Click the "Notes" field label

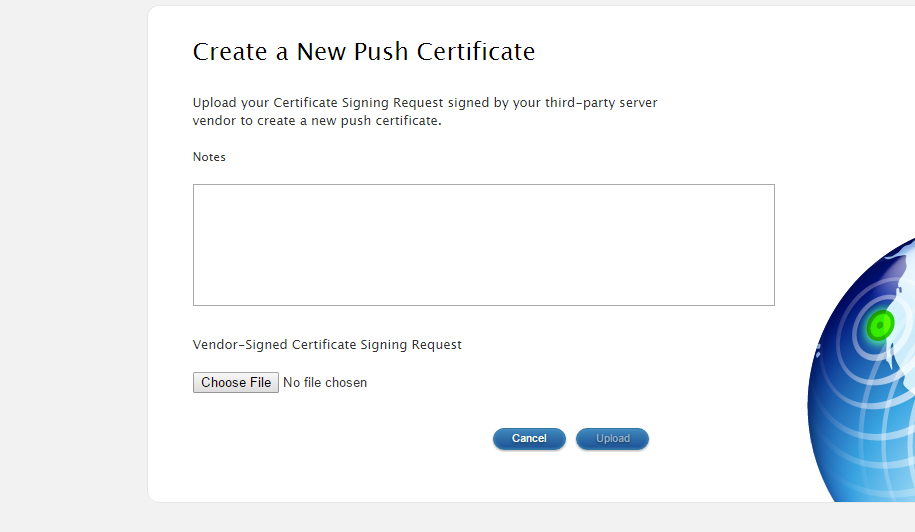(209, 157)
